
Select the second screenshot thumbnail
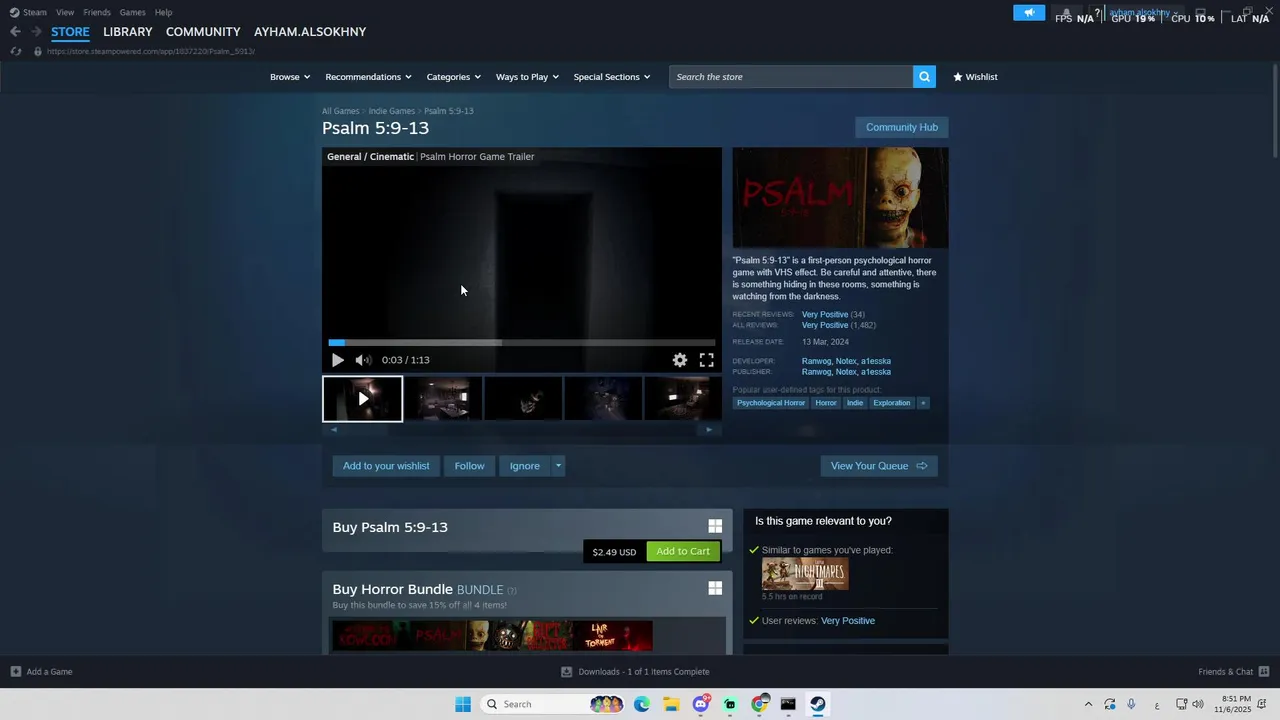(x=443, y=398)
